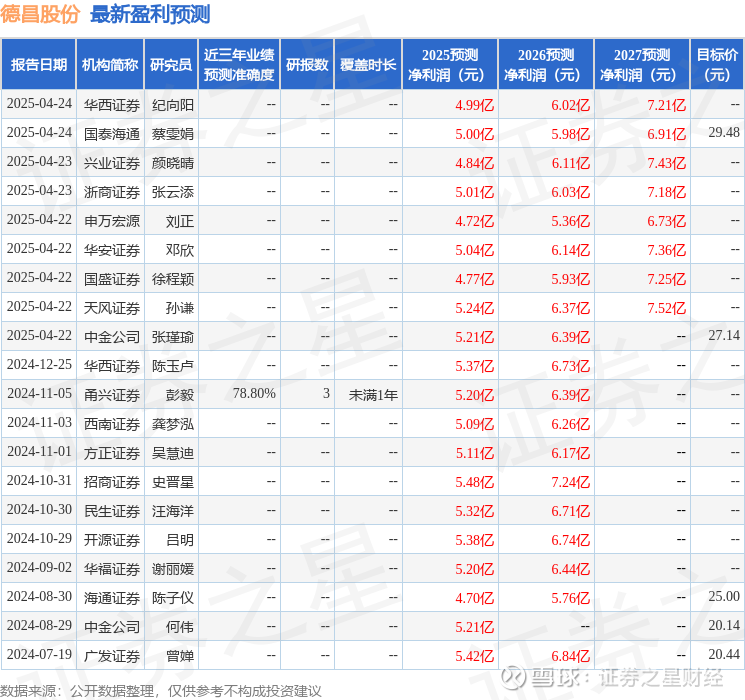The width and height of the screenshot is (745, 700).
Task: Click target price 29.48
Action: pos(724,133)
